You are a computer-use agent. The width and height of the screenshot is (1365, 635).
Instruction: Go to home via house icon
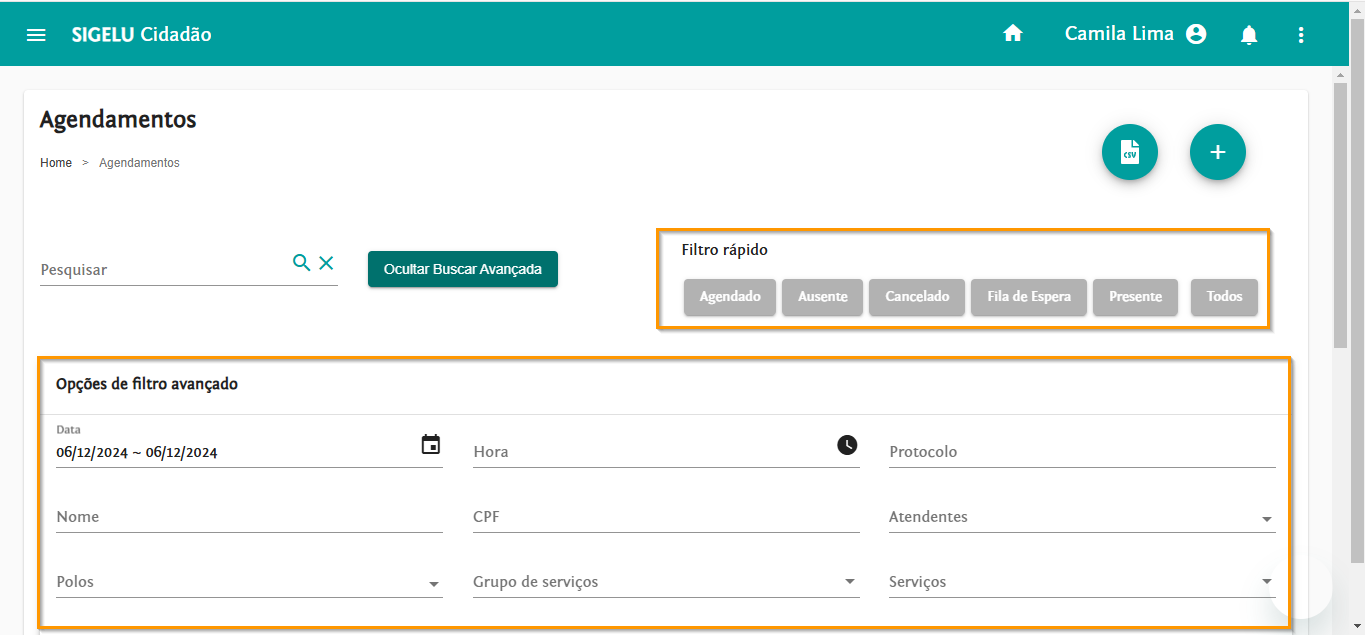tap(1013, 34)
